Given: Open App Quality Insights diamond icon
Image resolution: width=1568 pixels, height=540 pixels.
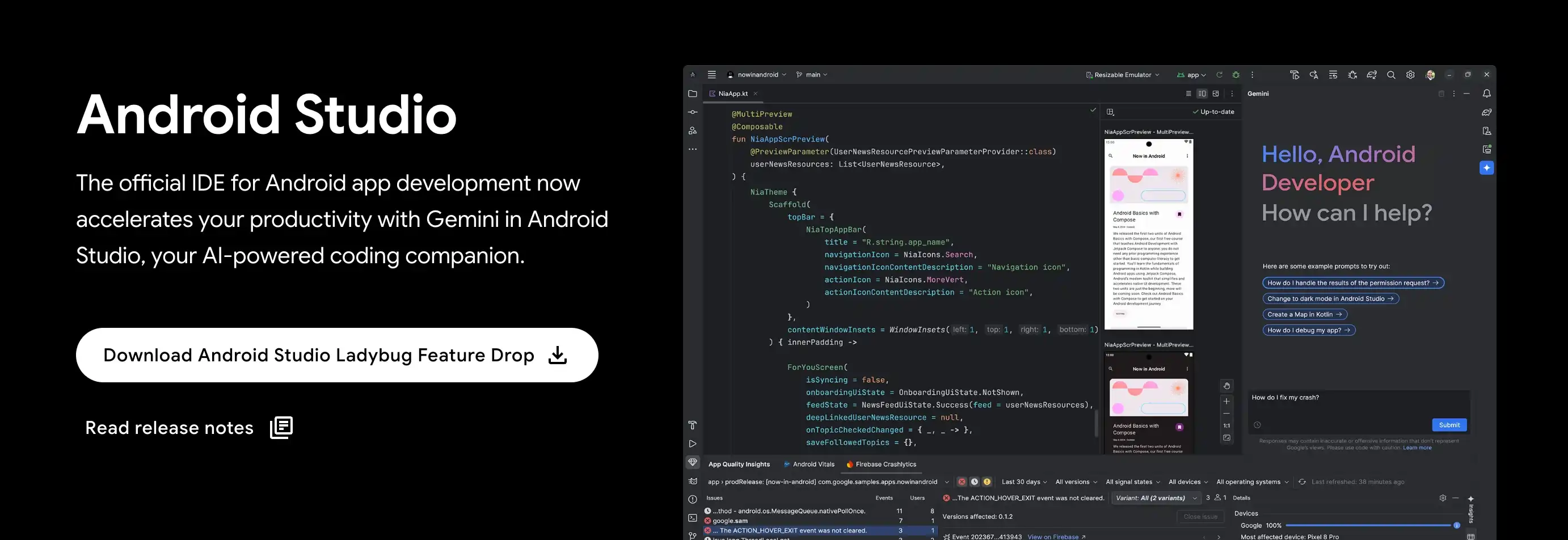Looking at the screenshot, I should click(693, 462).
